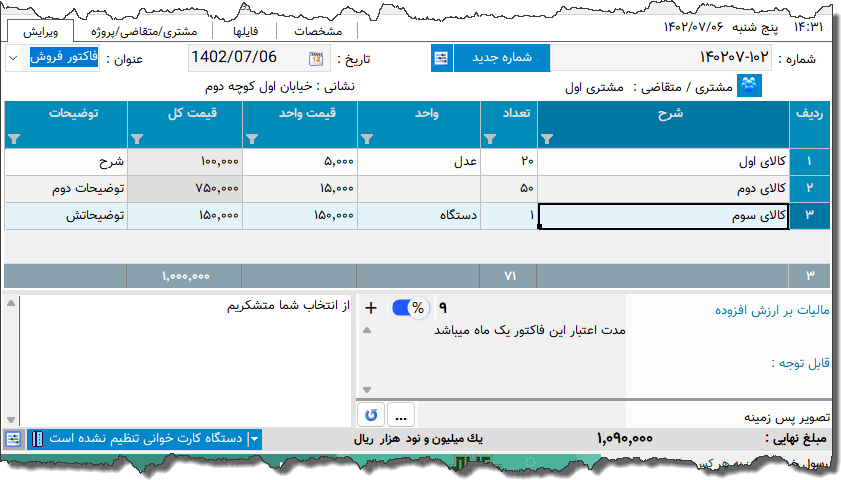Image resolution: width=841 pixels, height=480 pixels.
Task: Click the شرح column header
Action: click(x=663, y=124)
